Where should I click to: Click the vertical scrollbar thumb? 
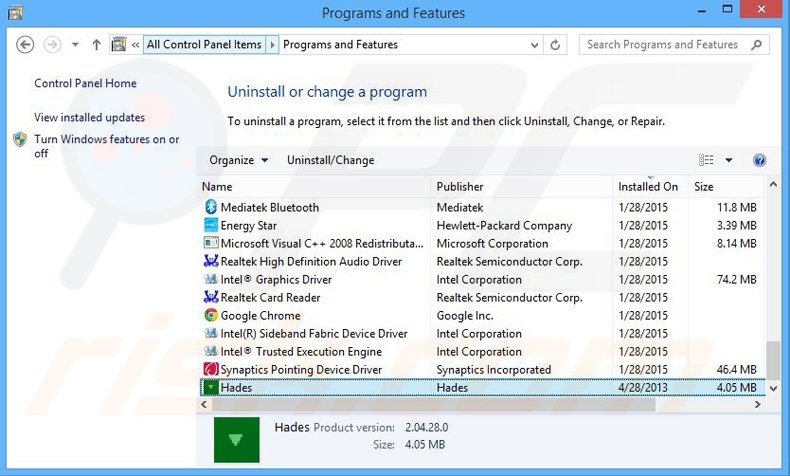tap(773, 360)
